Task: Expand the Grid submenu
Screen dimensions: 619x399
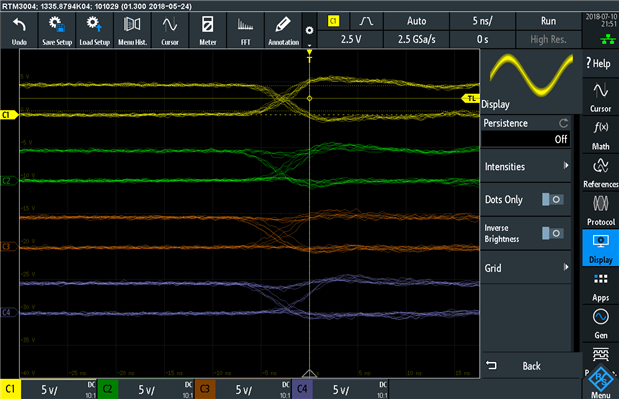Action: 526,268
